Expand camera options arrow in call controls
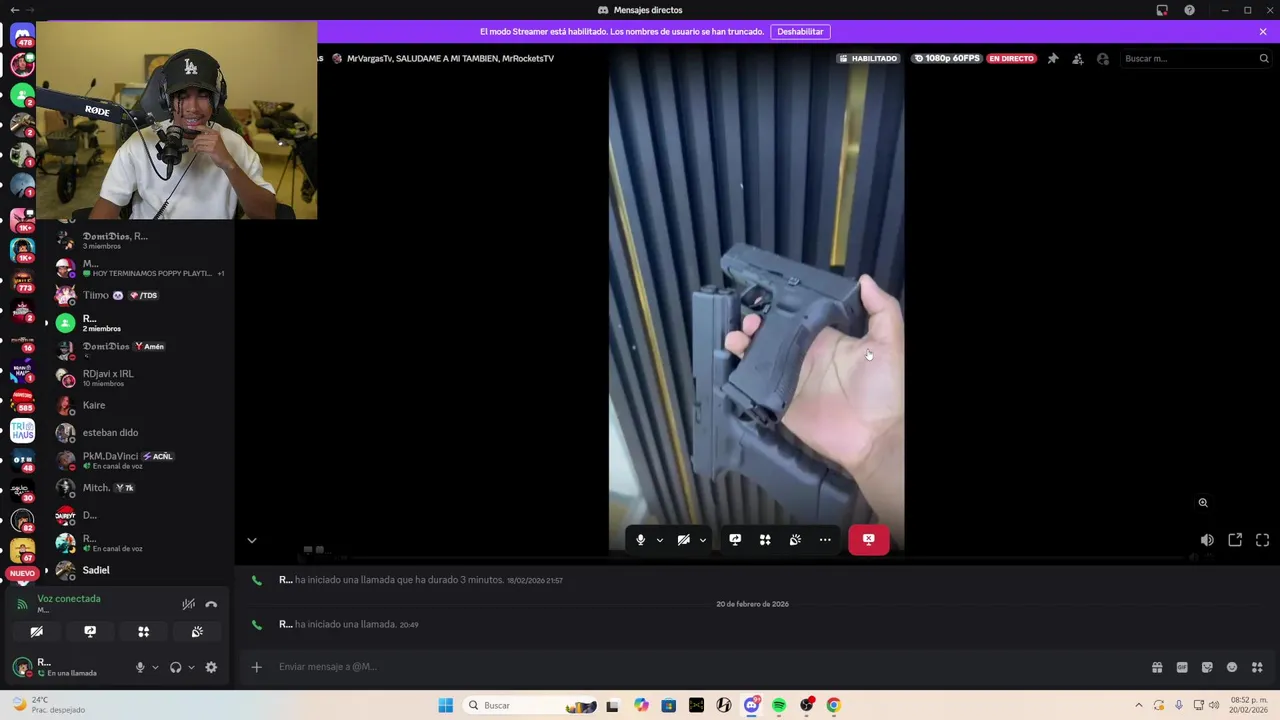 coord(703,540)
